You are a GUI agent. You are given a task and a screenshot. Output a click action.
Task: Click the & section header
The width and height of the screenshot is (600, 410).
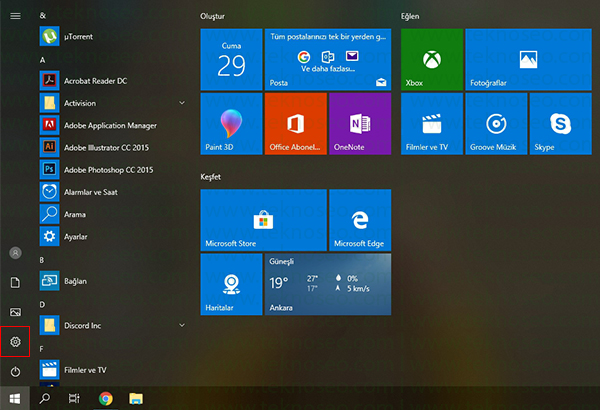tap(42, 15)
